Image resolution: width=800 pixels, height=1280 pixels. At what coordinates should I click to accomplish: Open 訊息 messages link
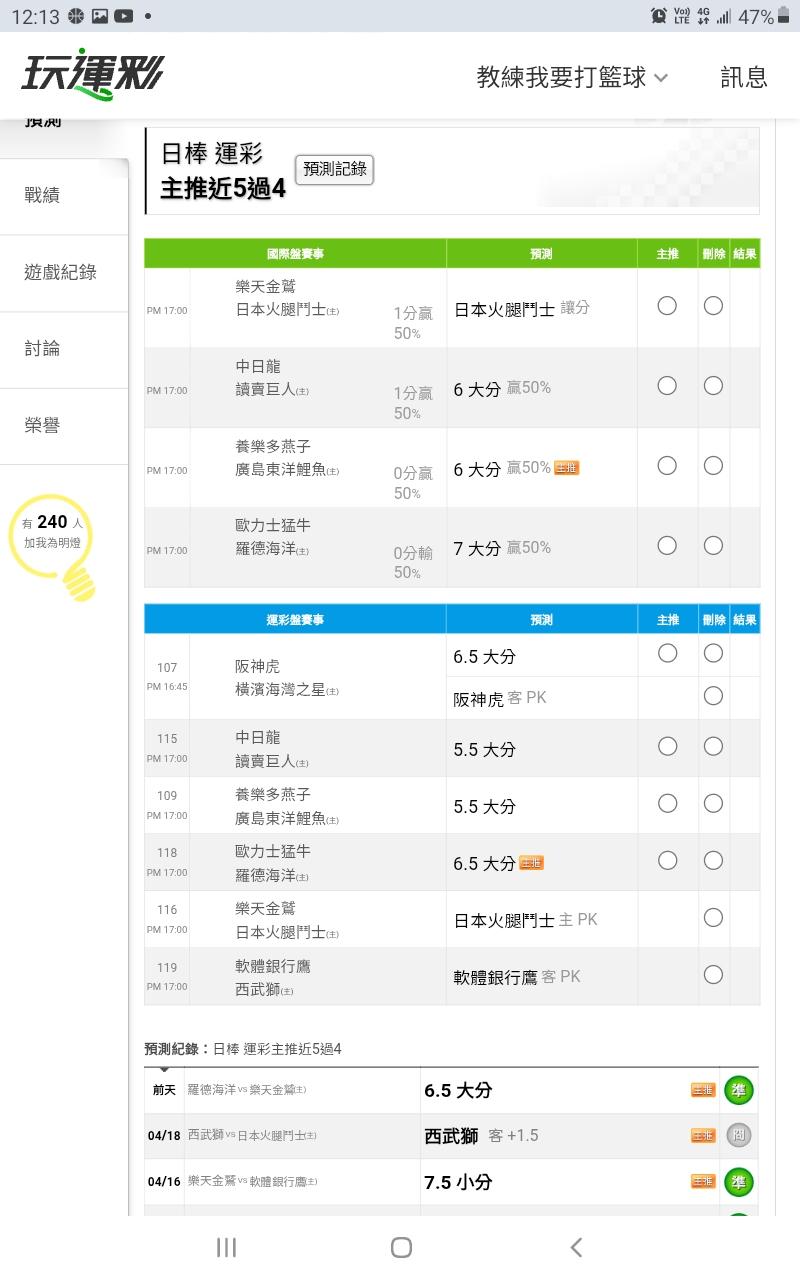(743, 77)
